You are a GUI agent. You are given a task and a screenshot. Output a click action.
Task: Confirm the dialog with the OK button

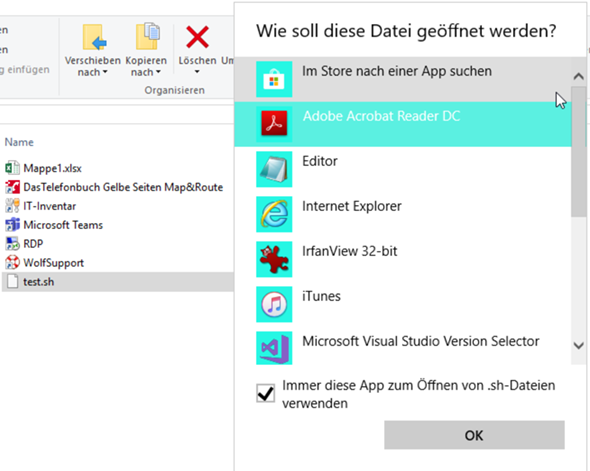tap(474, 435)
